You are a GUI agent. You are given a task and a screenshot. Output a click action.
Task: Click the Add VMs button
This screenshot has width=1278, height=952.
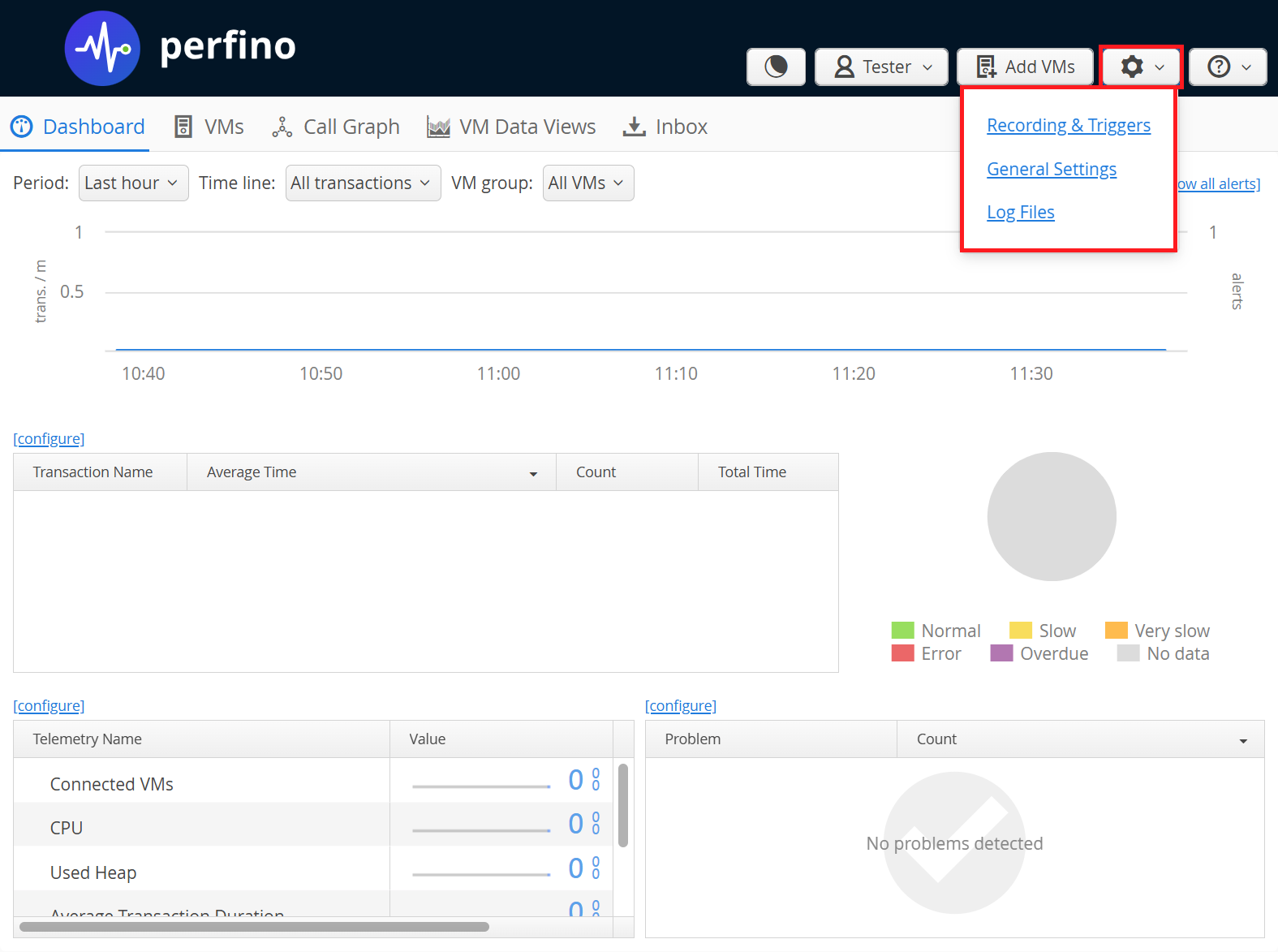(1026, 67)
